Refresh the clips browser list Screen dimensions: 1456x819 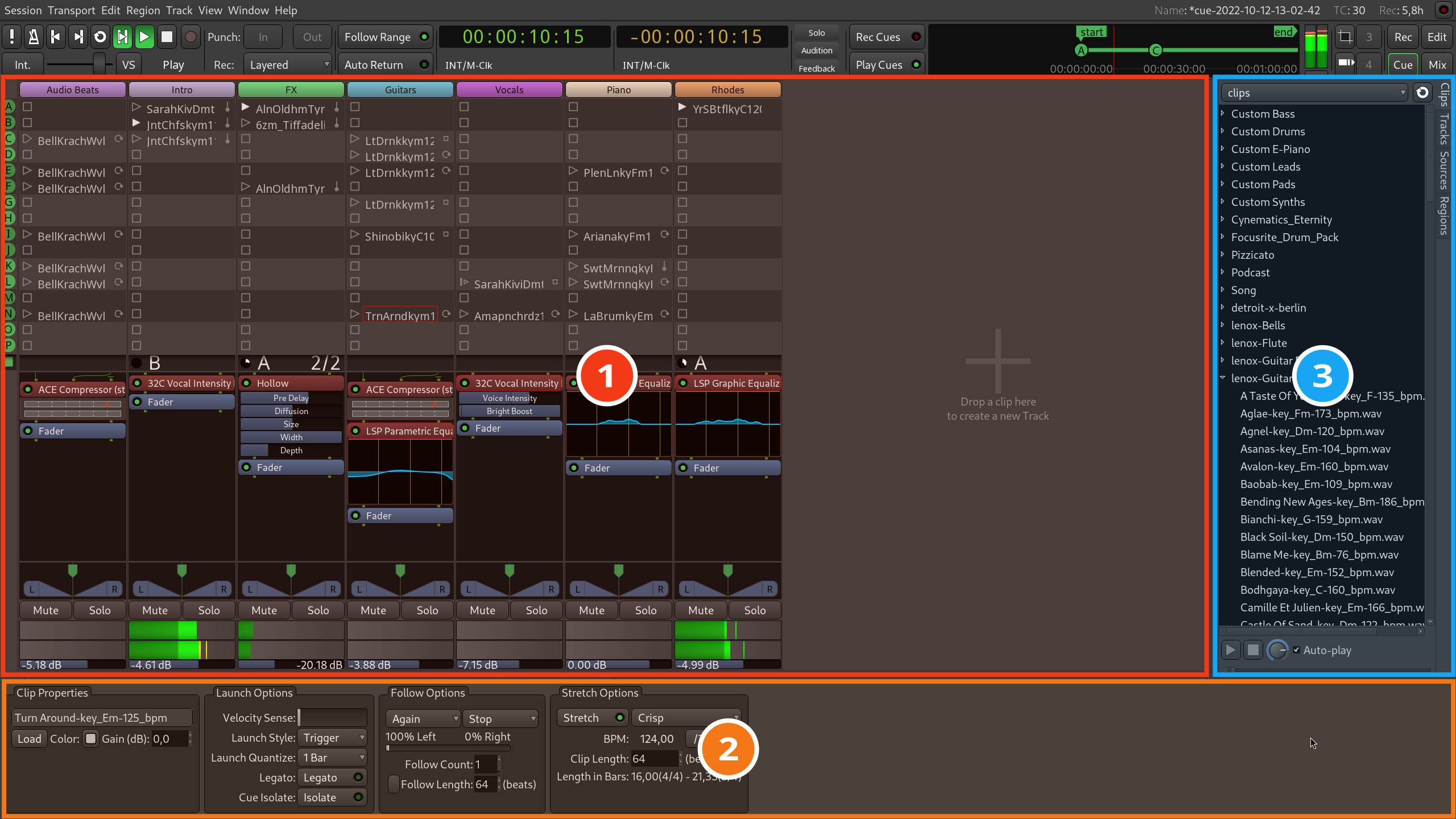(x=1422, y=93)
